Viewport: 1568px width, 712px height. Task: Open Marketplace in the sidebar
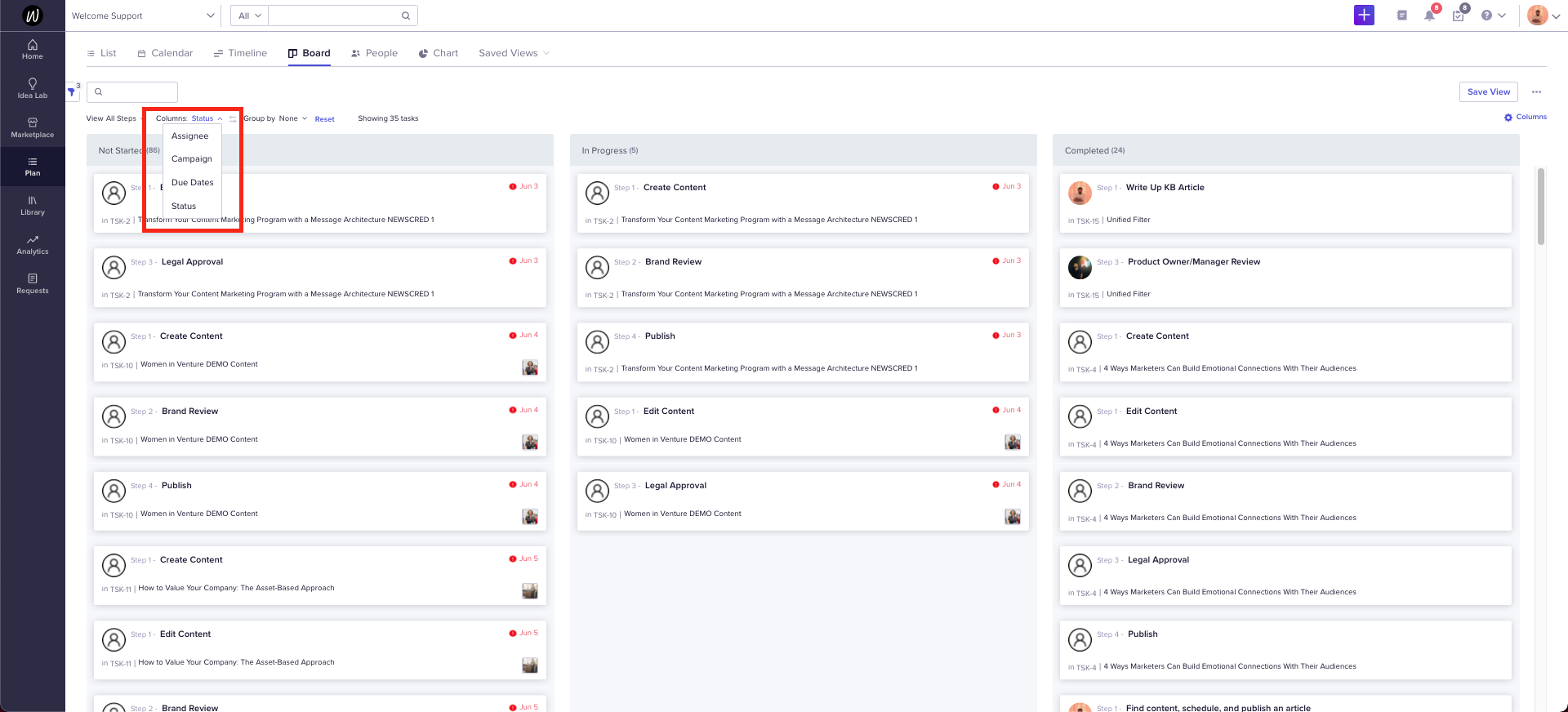(33, 128)
